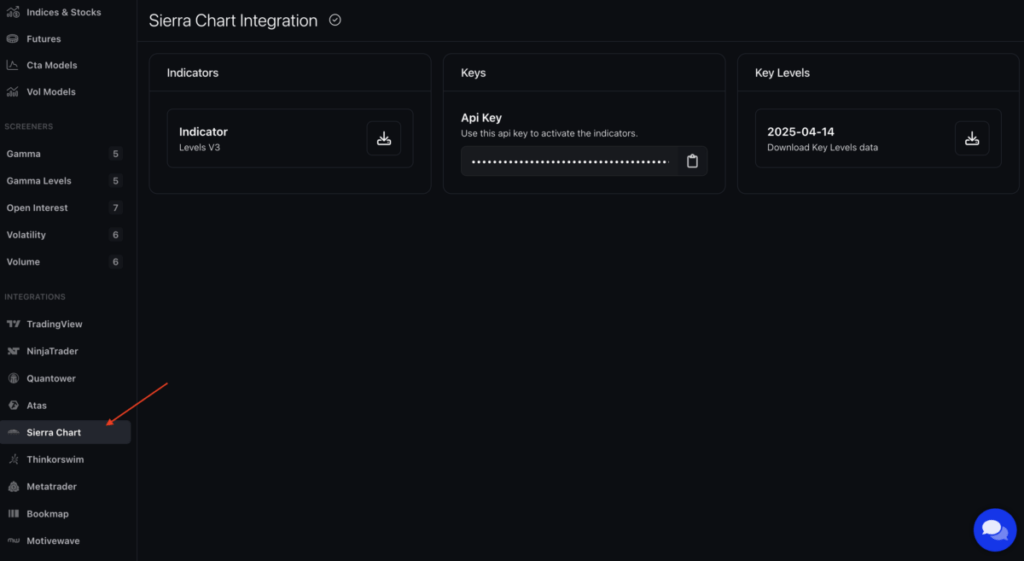The width and height of the screenshot is (1024, 561).
Task: Navigate to Futures page
Action: pos(43,39)
